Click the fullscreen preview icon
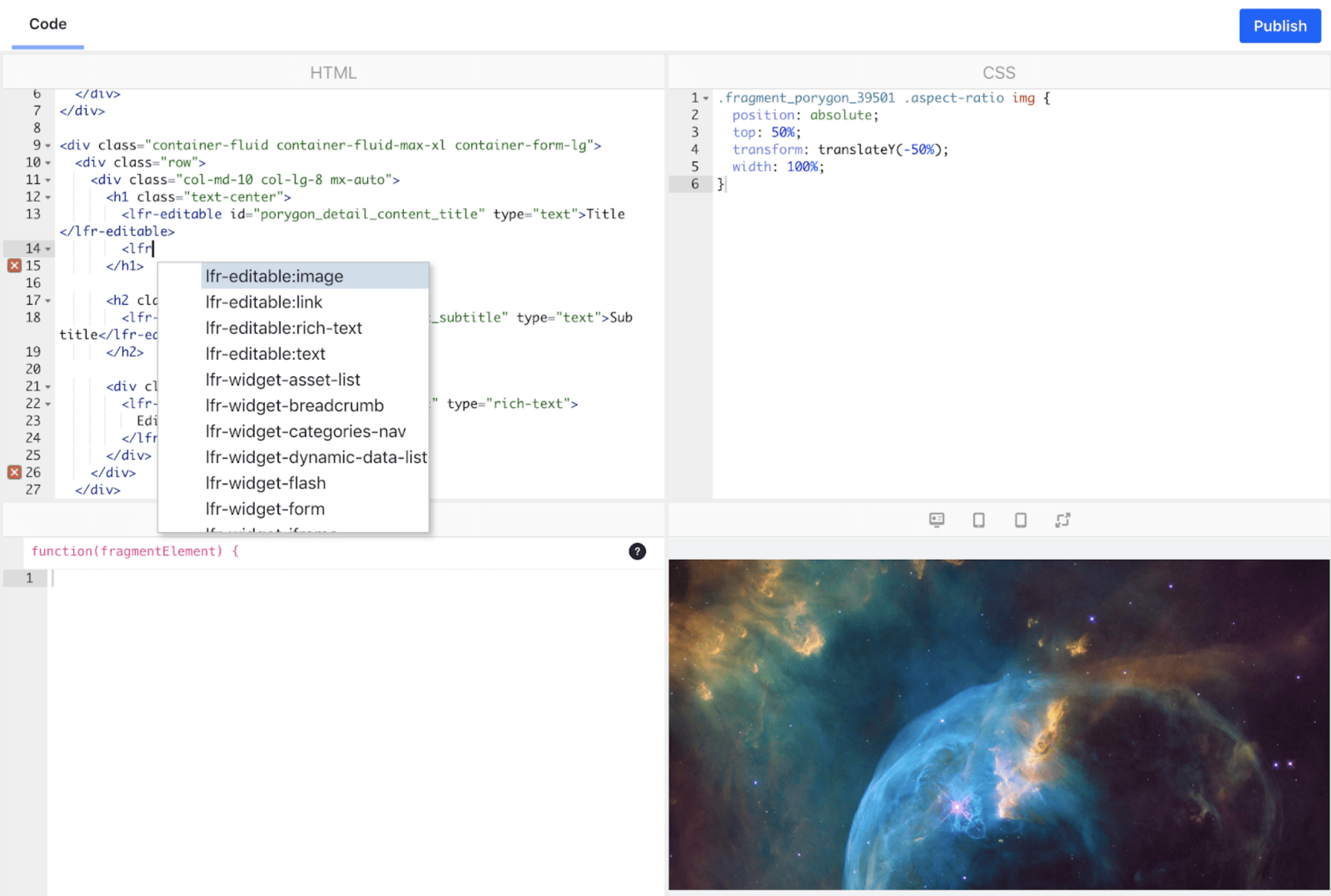 point(1062,520)
